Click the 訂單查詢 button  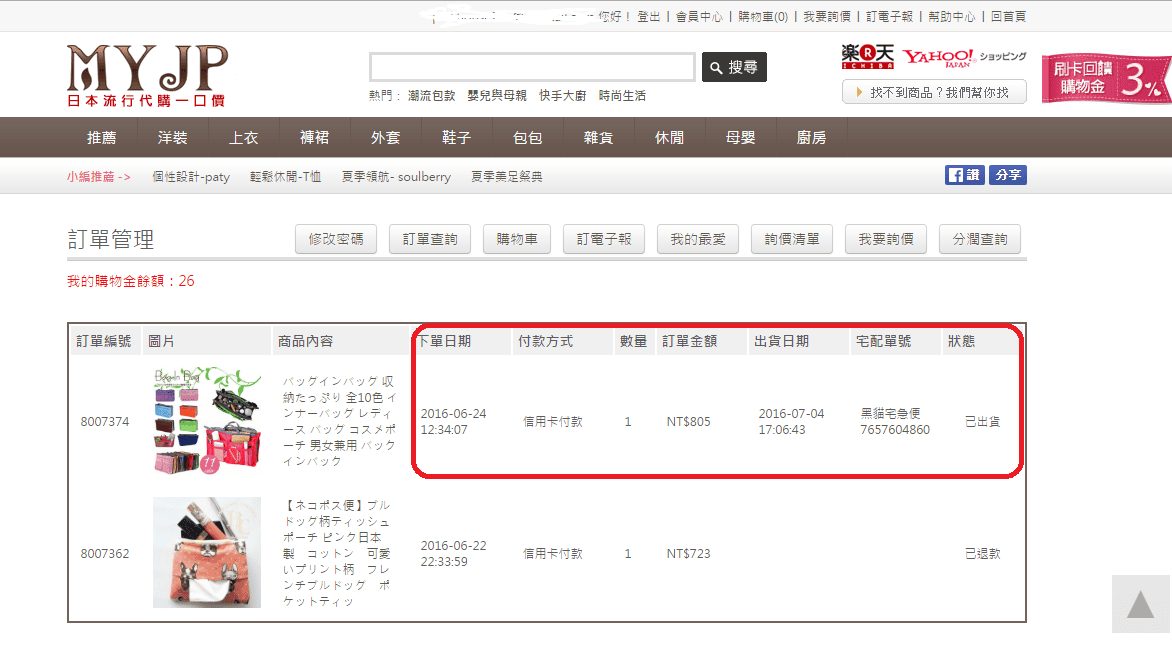coord(430,240)
